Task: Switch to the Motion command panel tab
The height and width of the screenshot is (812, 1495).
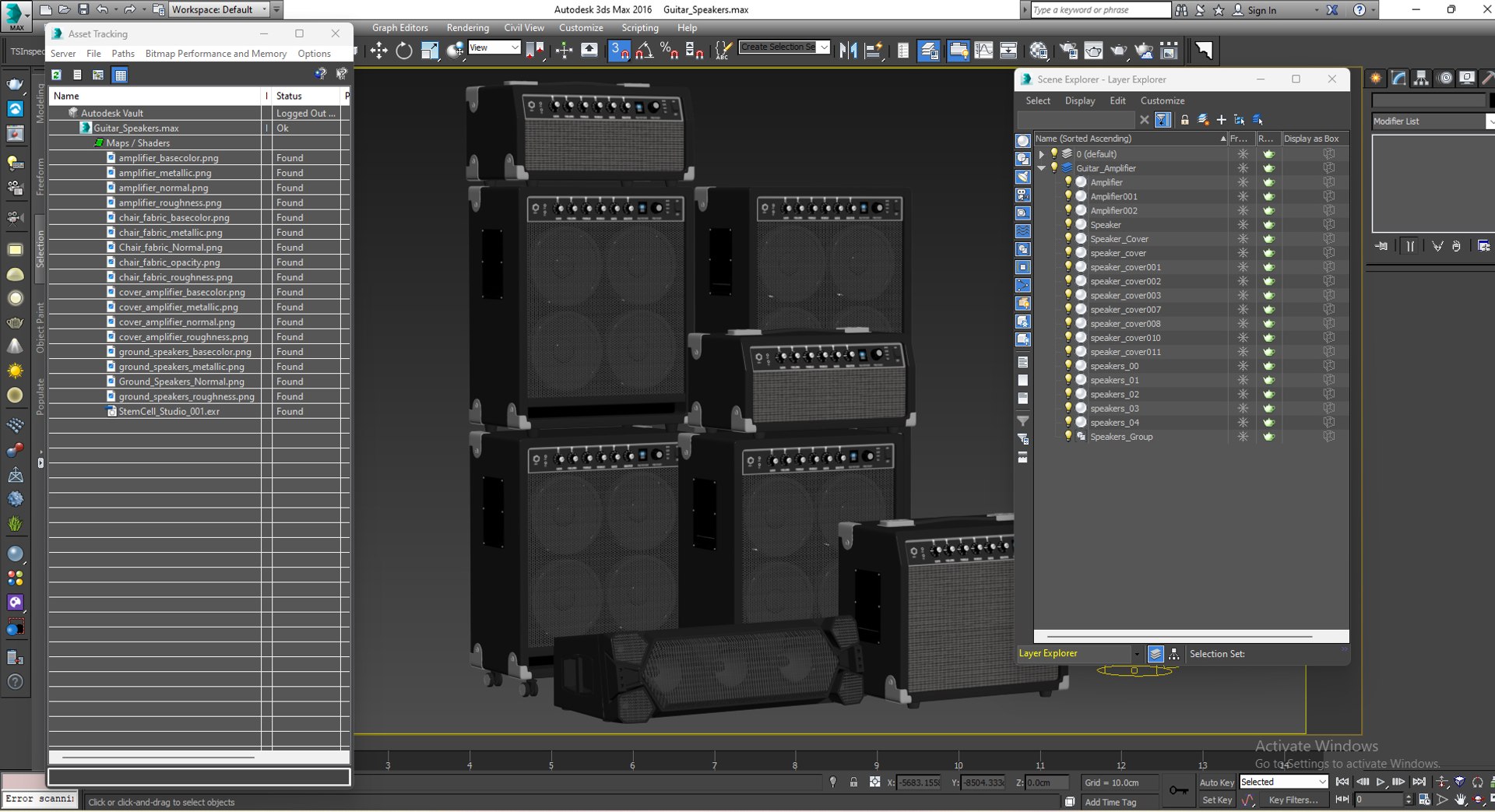Action: tap(1444, 78)
